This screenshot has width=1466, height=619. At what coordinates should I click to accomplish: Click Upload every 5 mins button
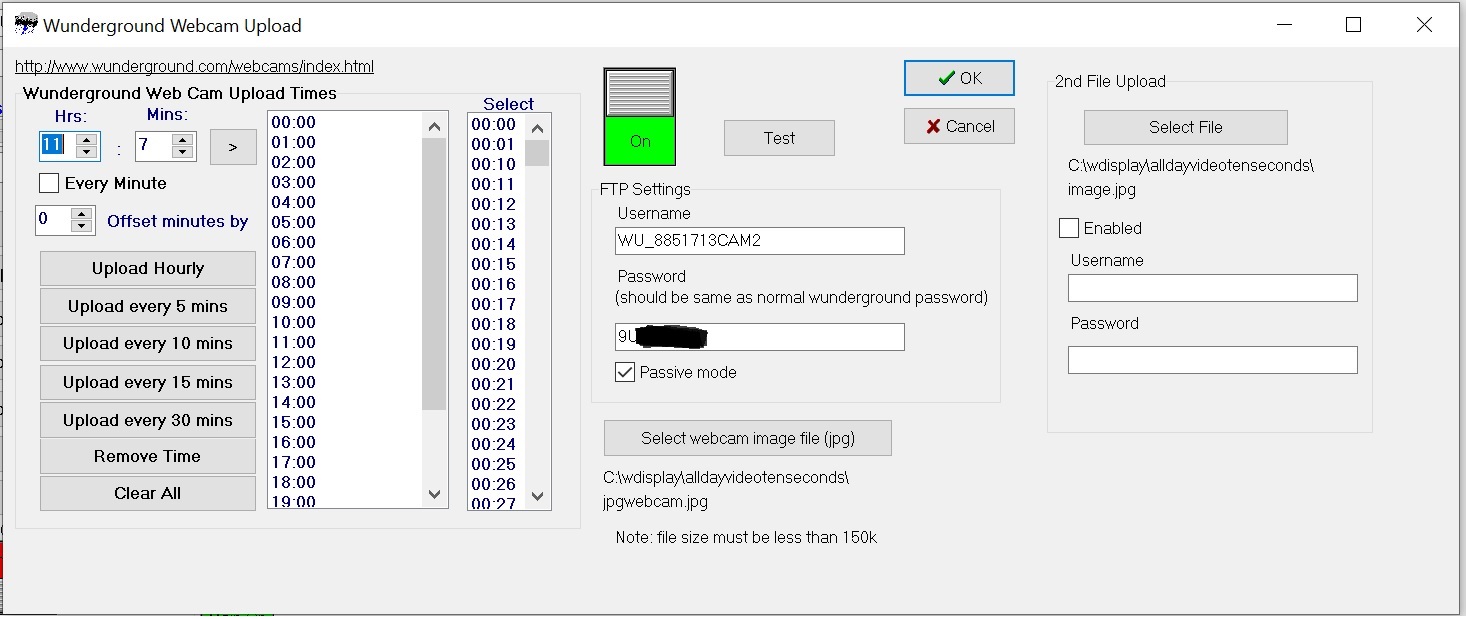point(148,306)
